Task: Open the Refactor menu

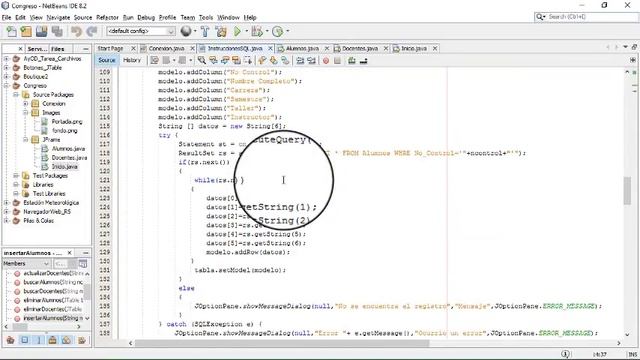Action: (x=107, y=18)
